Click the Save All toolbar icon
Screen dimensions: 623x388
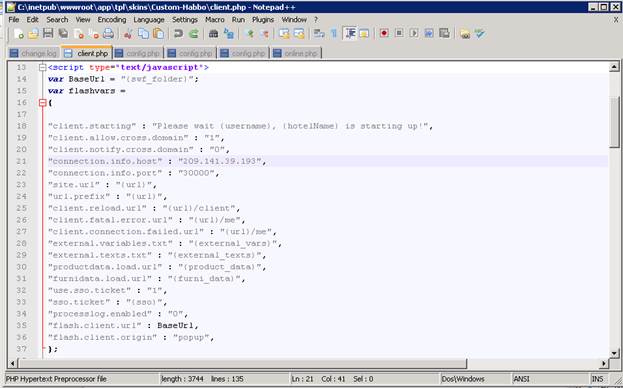[63, 34]
